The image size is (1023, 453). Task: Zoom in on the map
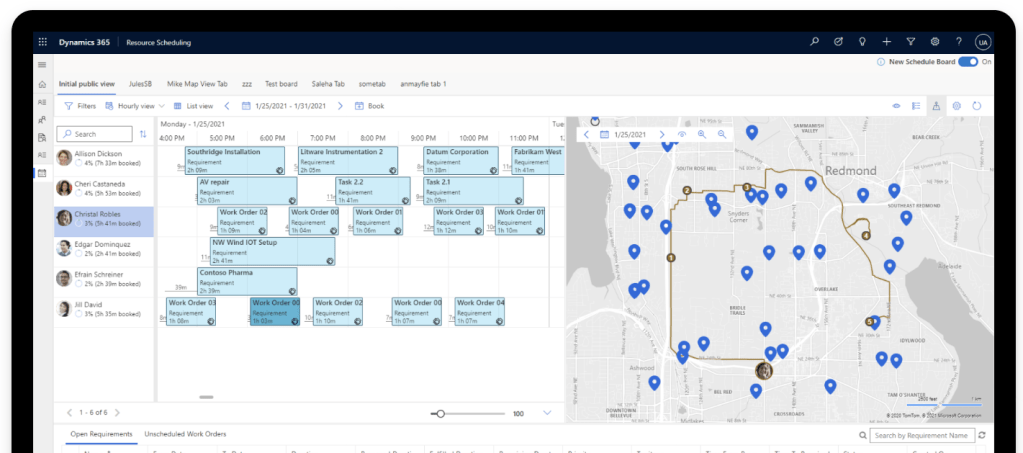point(702,134)
